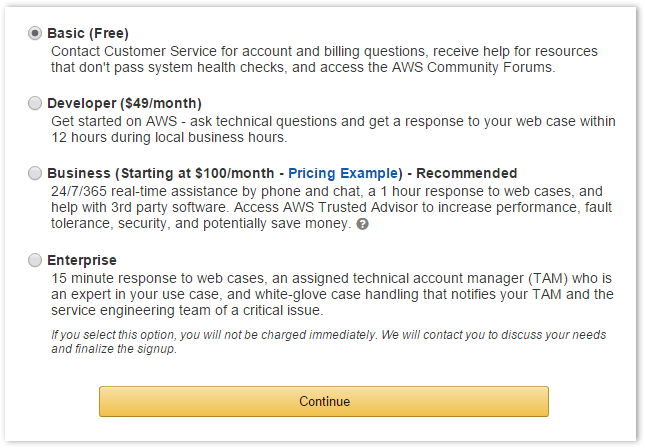Select the Basic (Free) radio button
The image size is (645, 448).
point(35,33)
